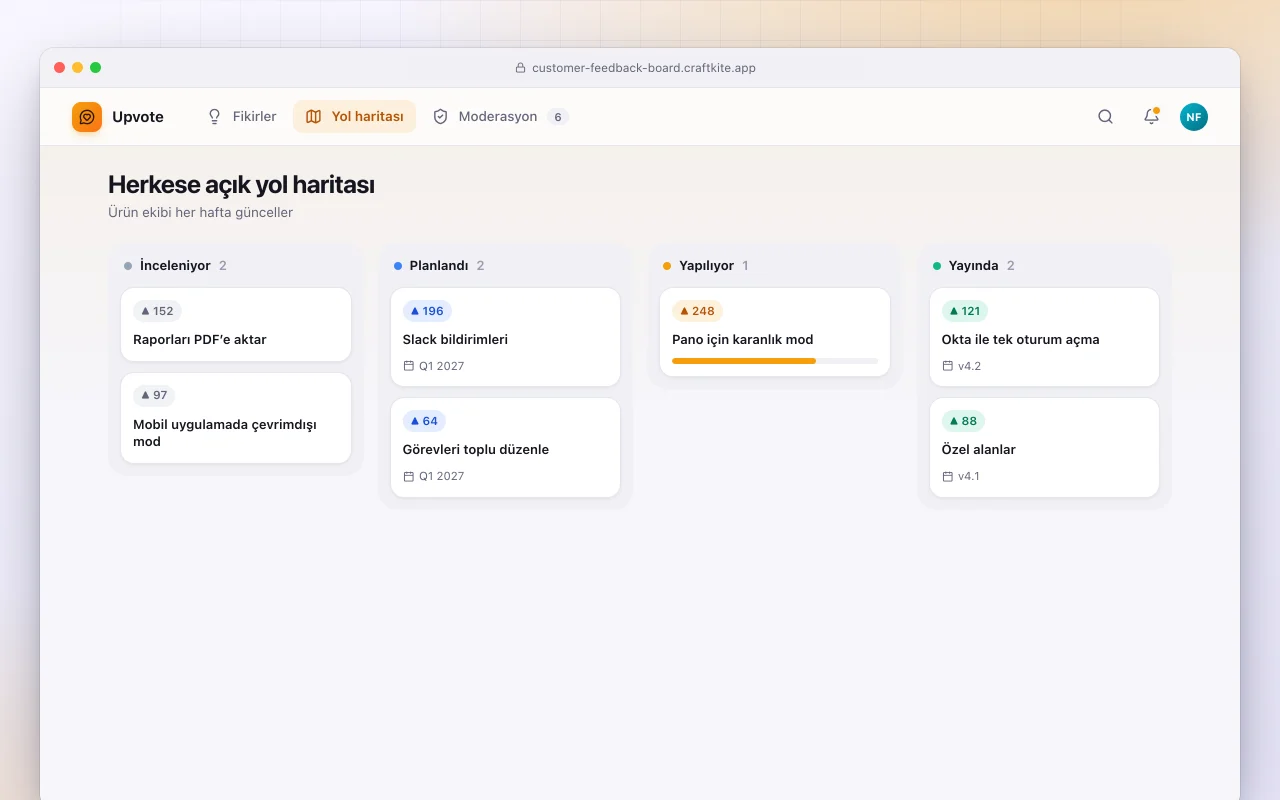Click the Yayında column header
1280x800 pixels.
(x=974, y=266)
